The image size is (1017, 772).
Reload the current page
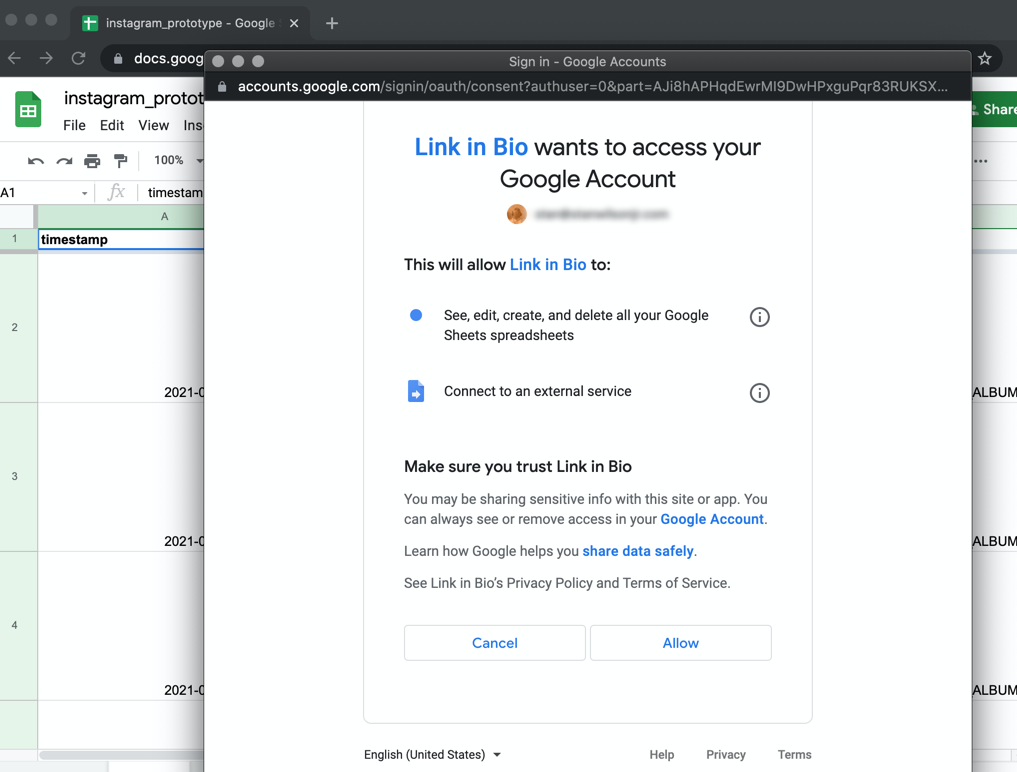tap(78, 59)
